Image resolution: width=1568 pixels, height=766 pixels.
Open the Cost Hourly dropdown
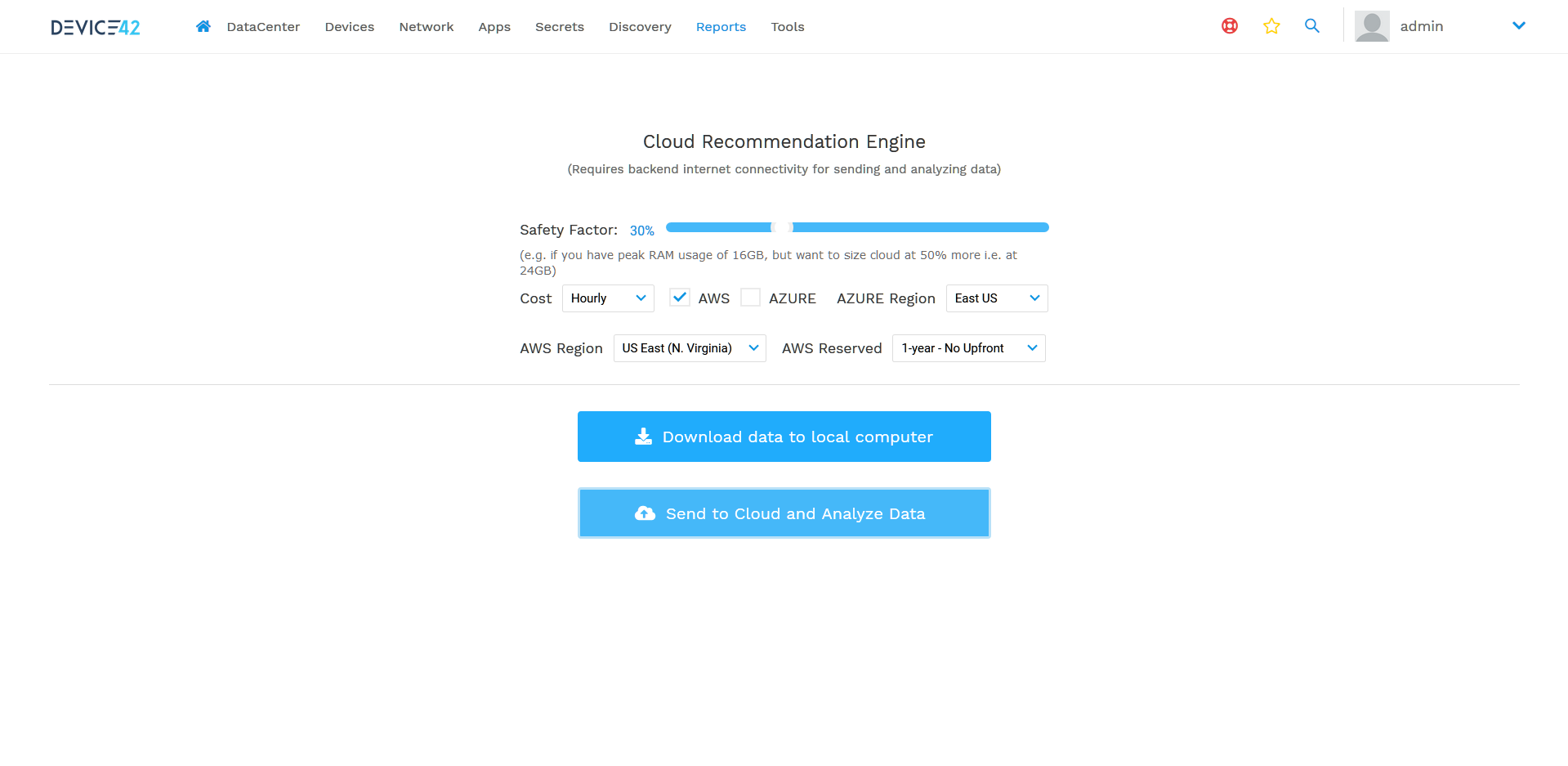pos(608,298)
